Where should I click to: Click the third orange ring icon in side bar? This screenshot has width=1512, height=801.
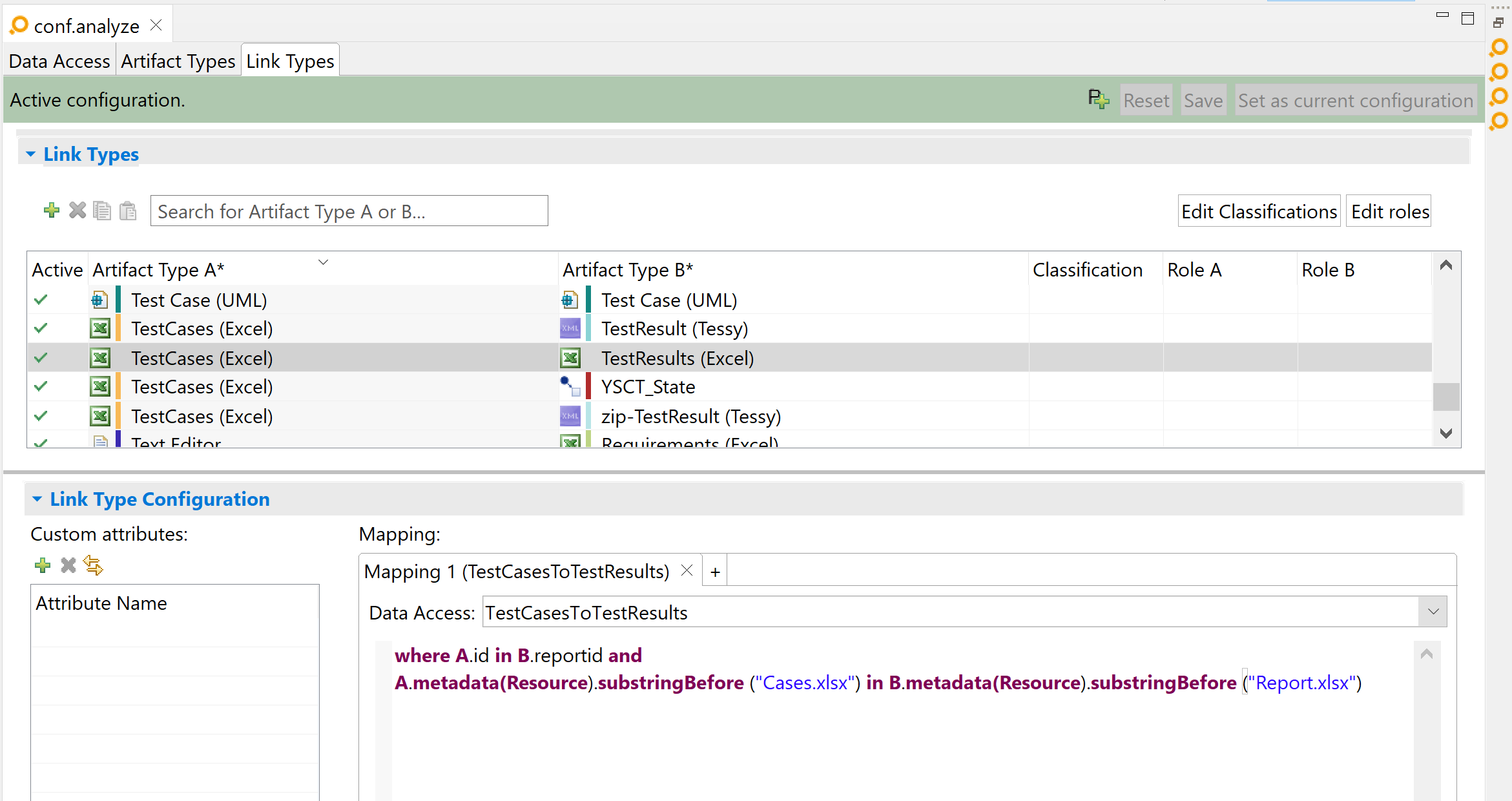click(x=1499, y=96)
